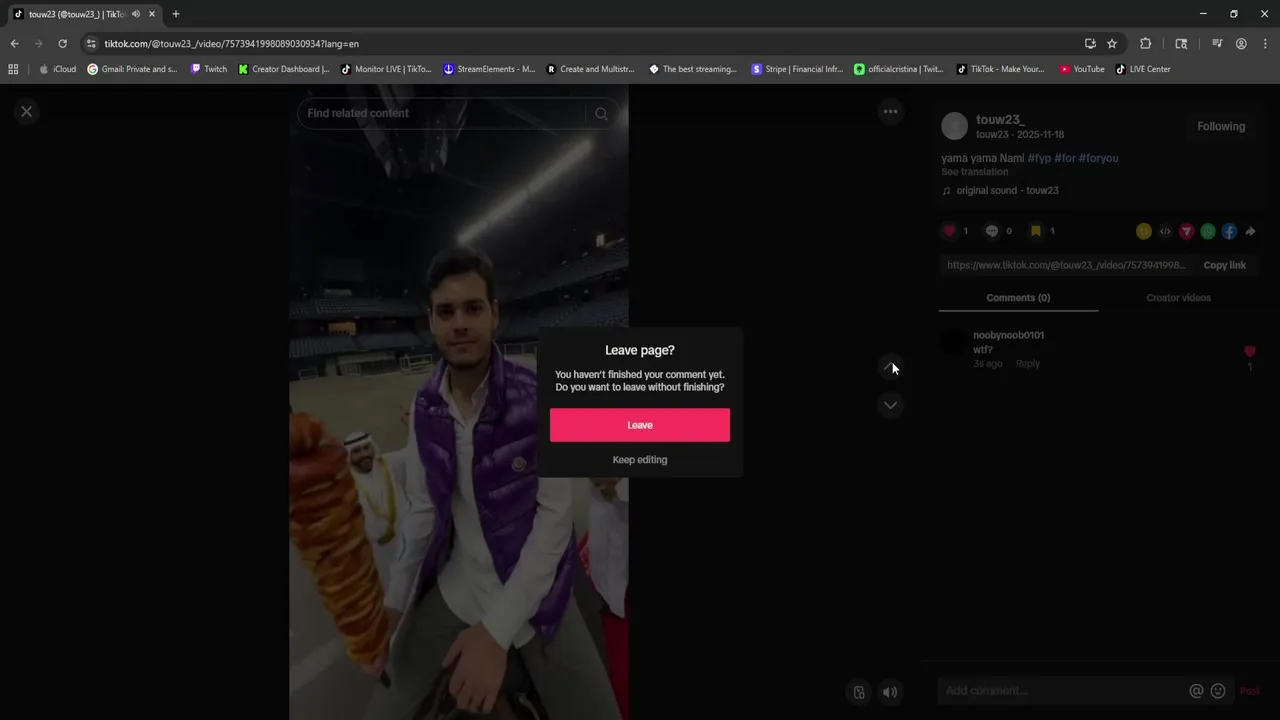Open the Twitch bookmark
Image resolution: width=1280 pixels, height=720 pixels.
click(209, 69)
